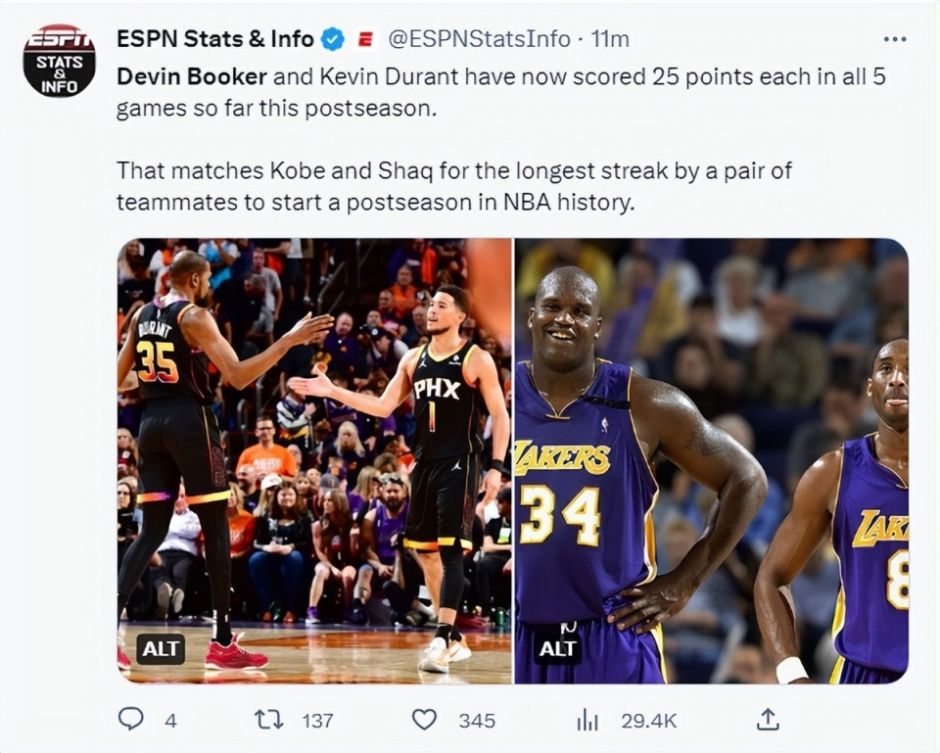This screenshot has width=940, height=753.
Task: Open the ESPN Stats & Info display name
Action: (x=215, y=39)
